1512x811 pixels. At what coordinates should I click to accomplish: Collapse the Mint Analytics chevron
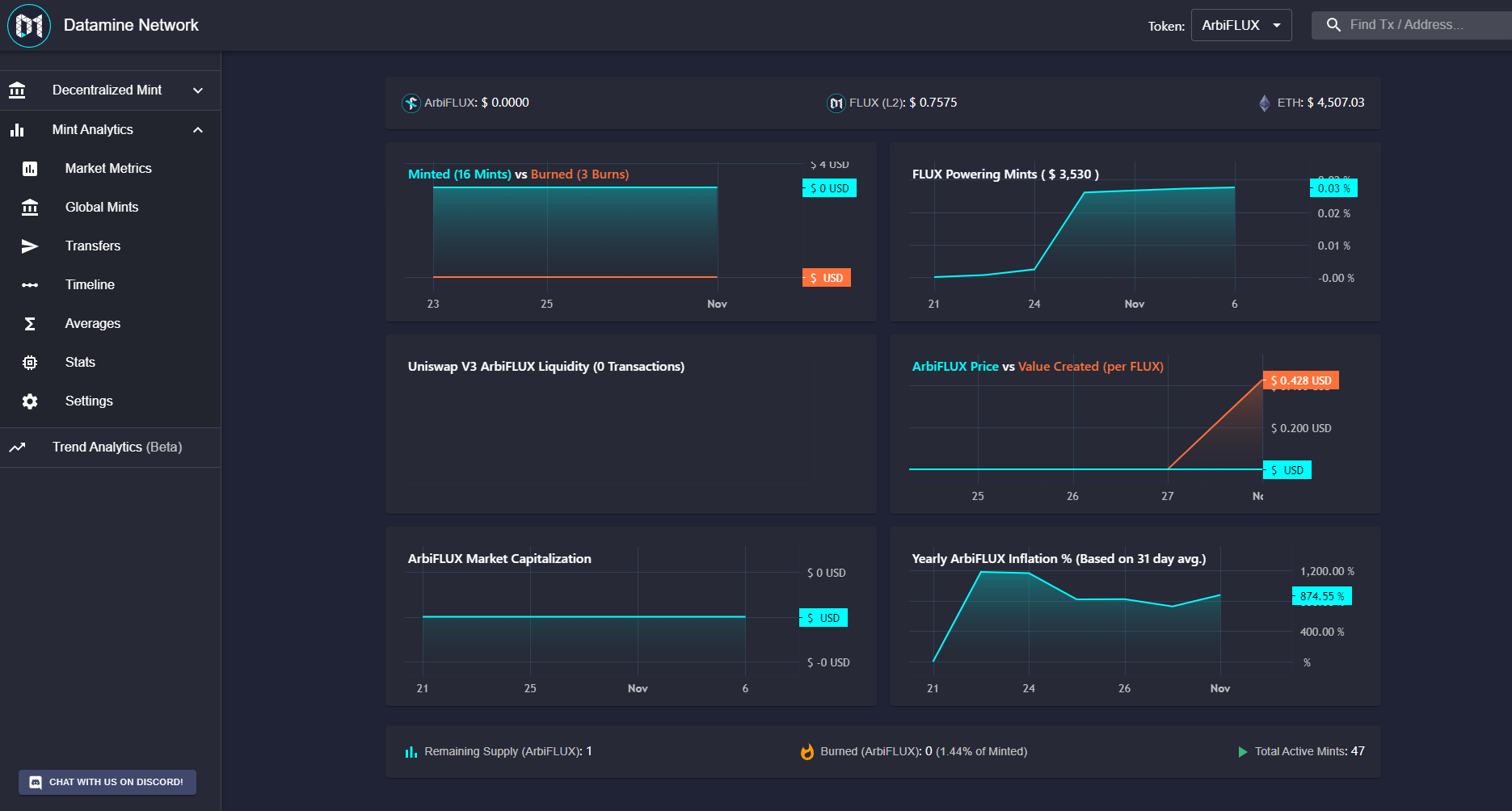tap(198, 130)
